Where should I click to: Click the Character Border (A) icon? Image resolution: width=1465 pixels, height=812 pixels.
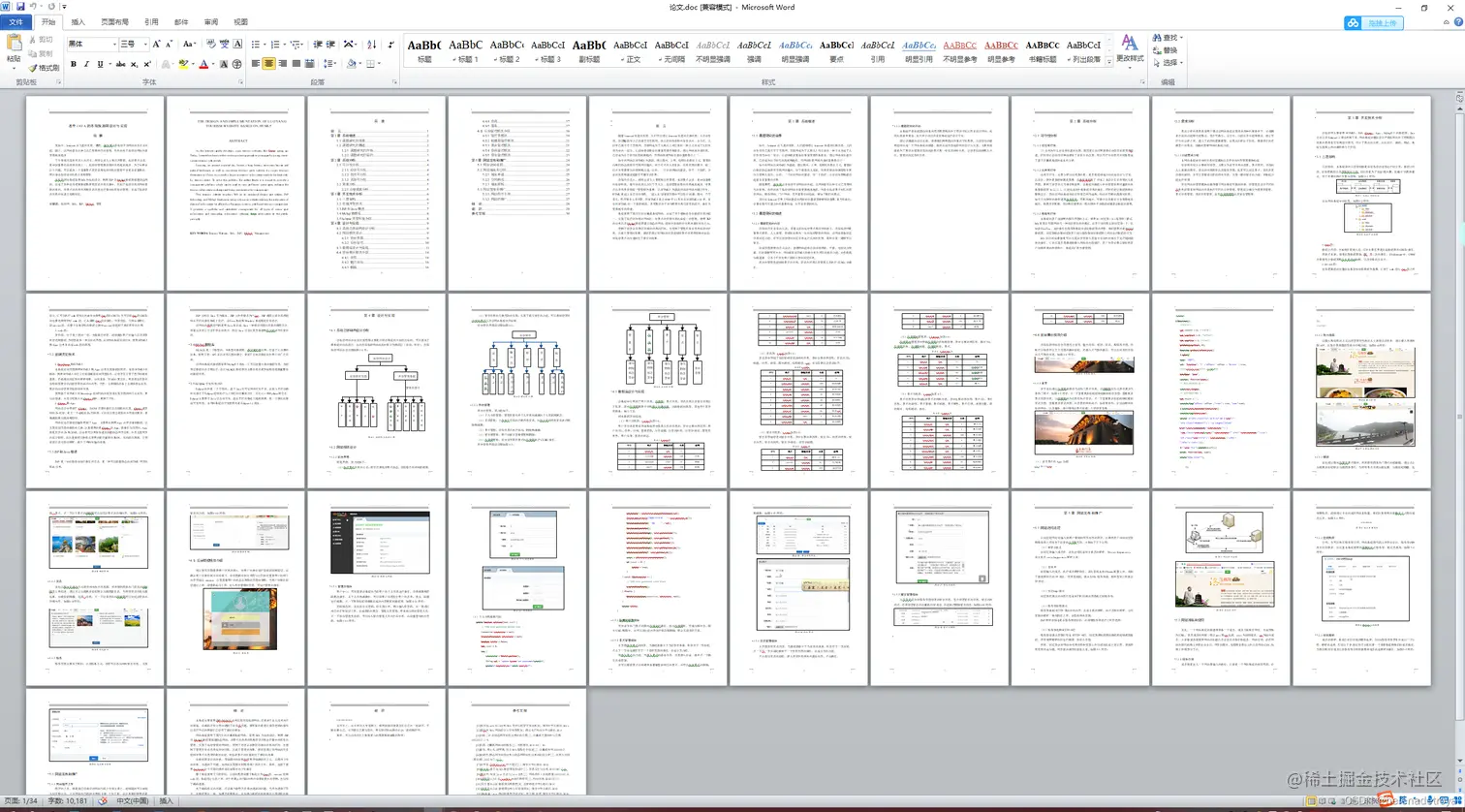[x=237, y=44]
